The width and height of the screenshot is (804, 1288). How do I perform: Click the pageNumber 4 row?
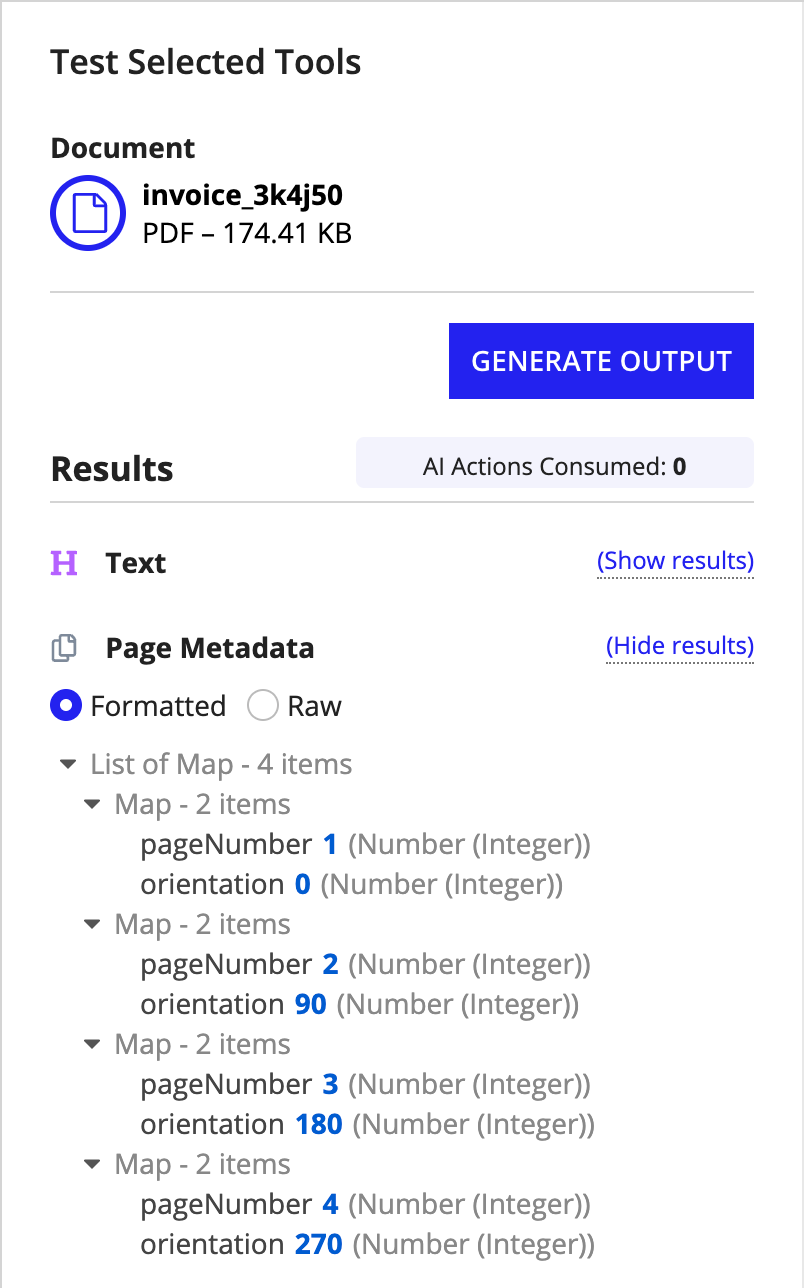366,1205
